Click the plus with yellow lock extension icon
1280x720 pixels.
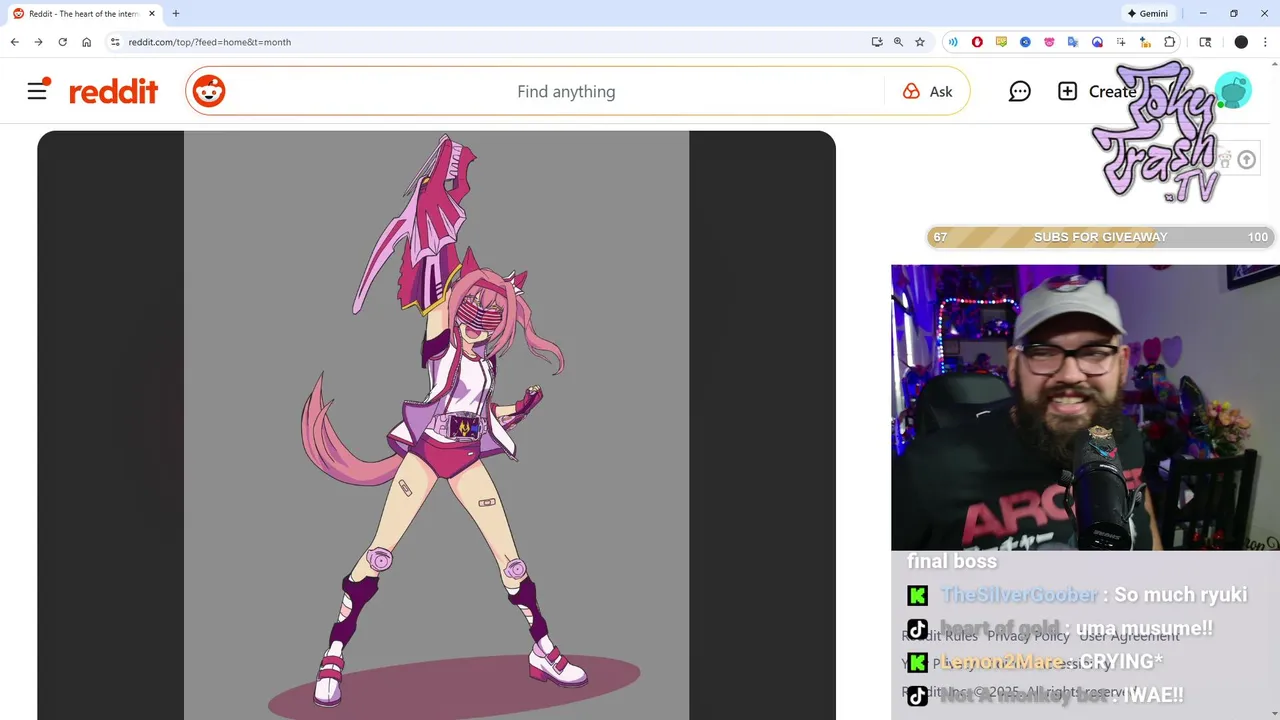tap(1145, 42)
